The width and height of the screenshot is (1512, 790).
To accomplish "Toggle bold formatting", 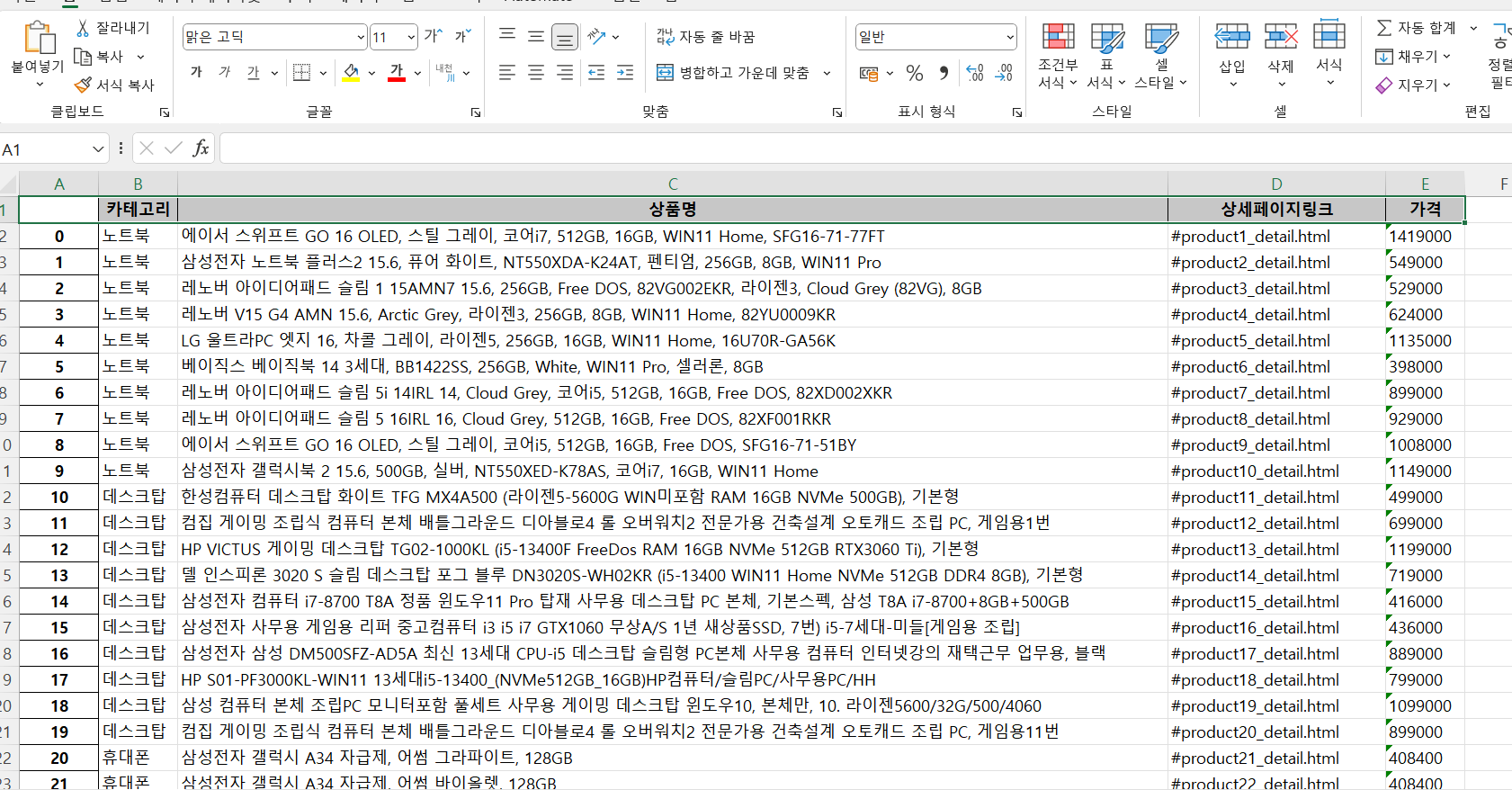I will pyautogui.click(x=196, y=73).
